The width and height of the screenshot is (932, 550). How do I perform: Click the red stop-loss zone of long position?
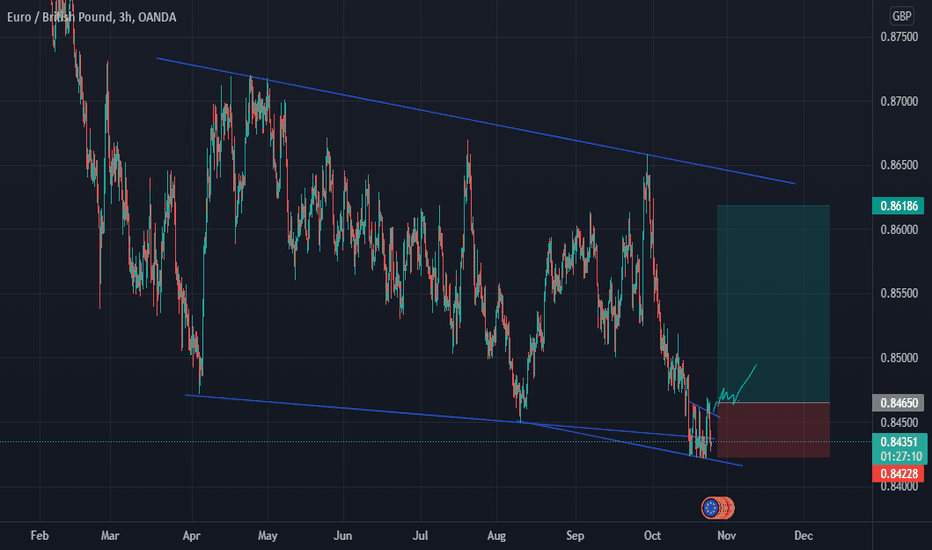pos(773,430)
